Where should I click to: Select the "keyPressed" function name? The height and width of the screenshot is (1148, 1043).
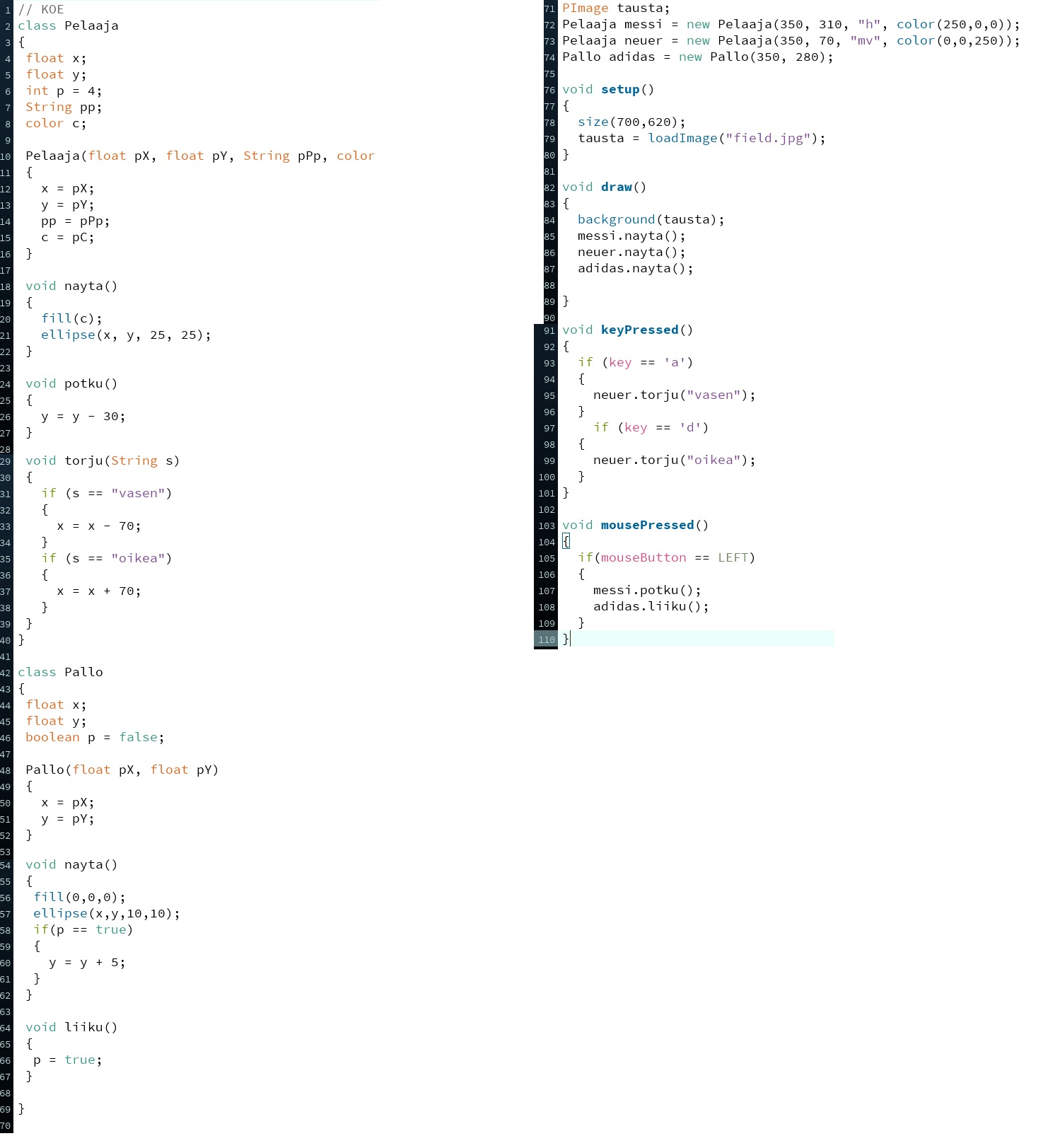(x=639, y=330)
